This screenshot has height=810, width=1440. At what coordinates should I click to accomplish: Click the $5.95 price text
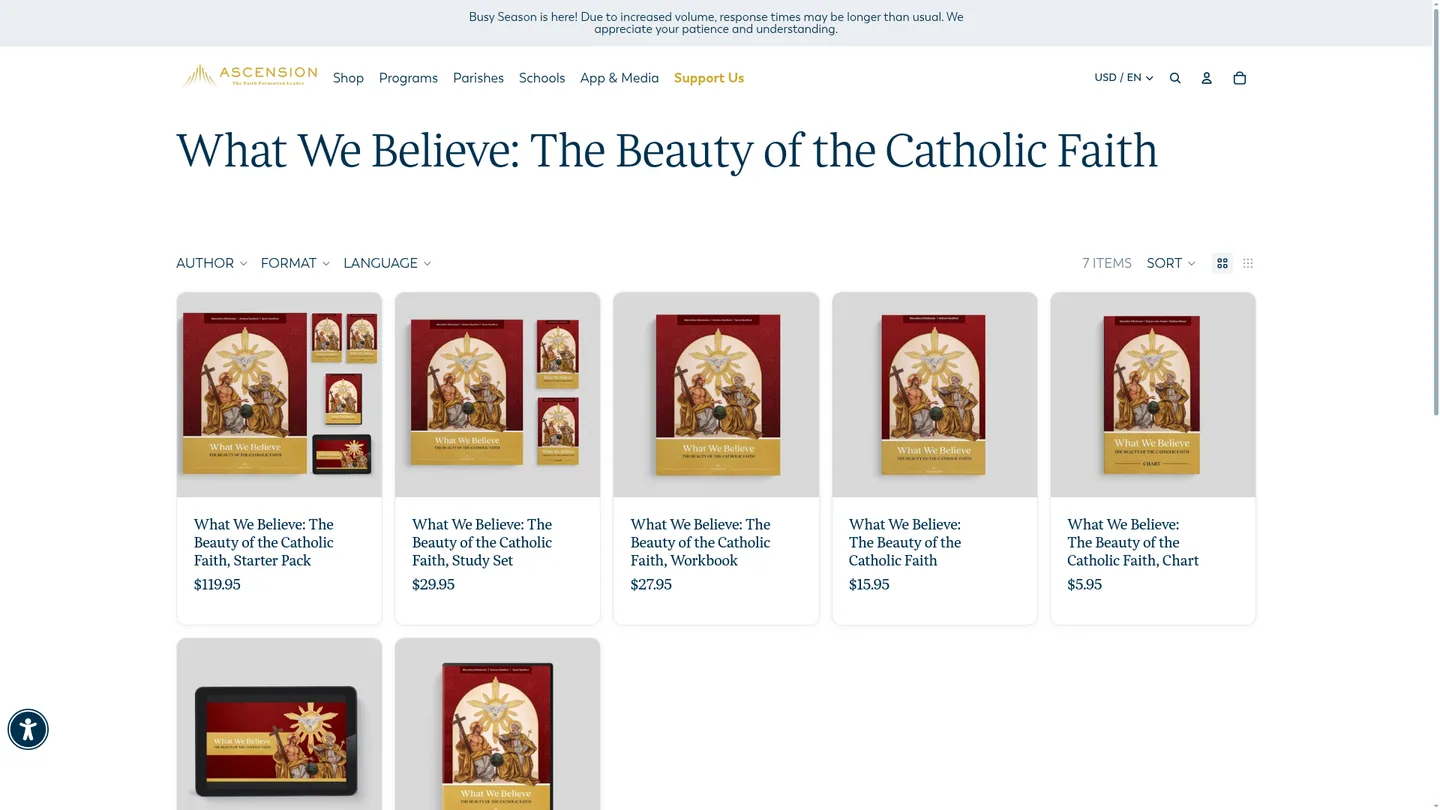(x=1084, y=585)
